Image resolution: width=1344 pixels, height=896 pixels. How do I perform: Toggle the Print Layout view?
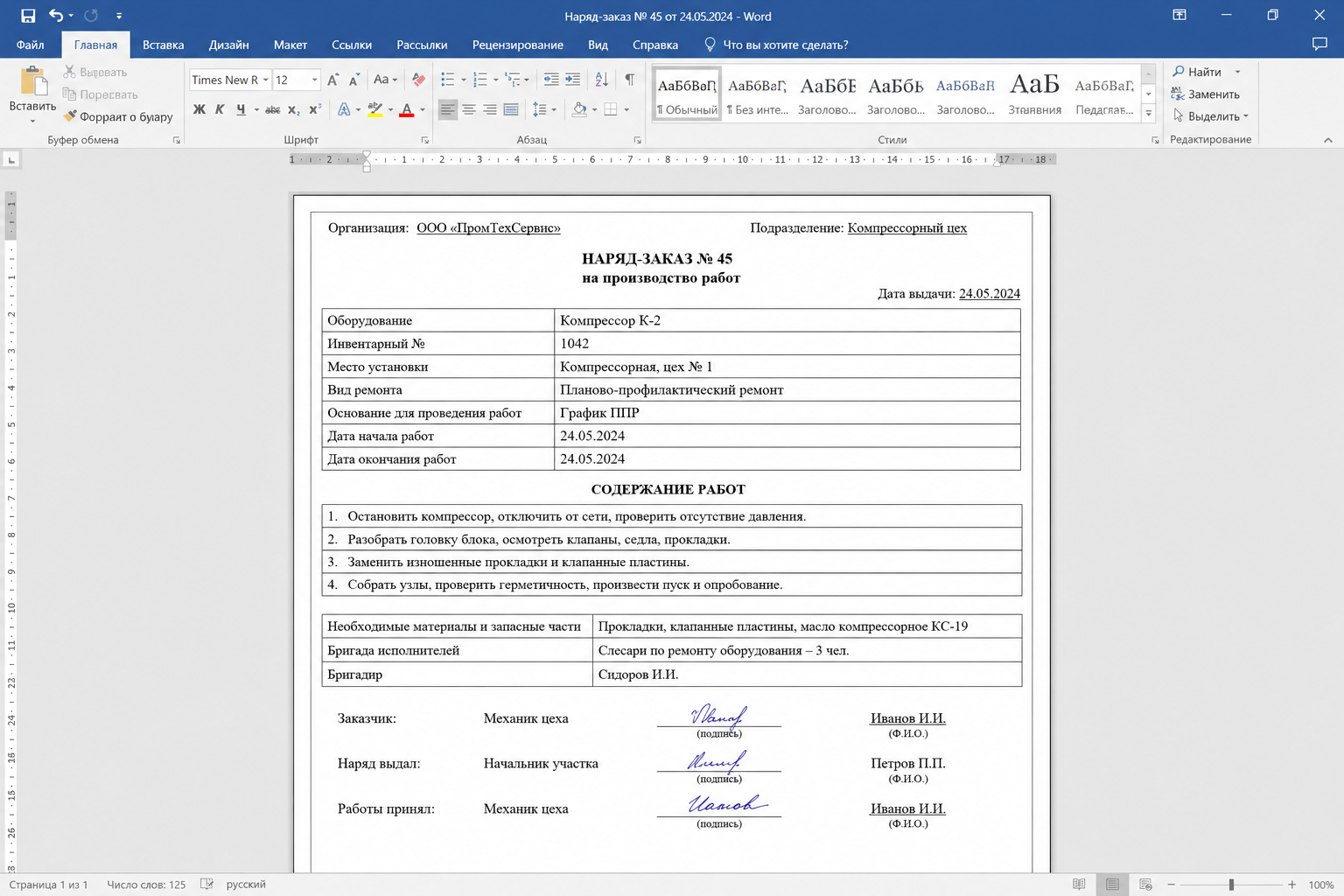(1112, 885)
